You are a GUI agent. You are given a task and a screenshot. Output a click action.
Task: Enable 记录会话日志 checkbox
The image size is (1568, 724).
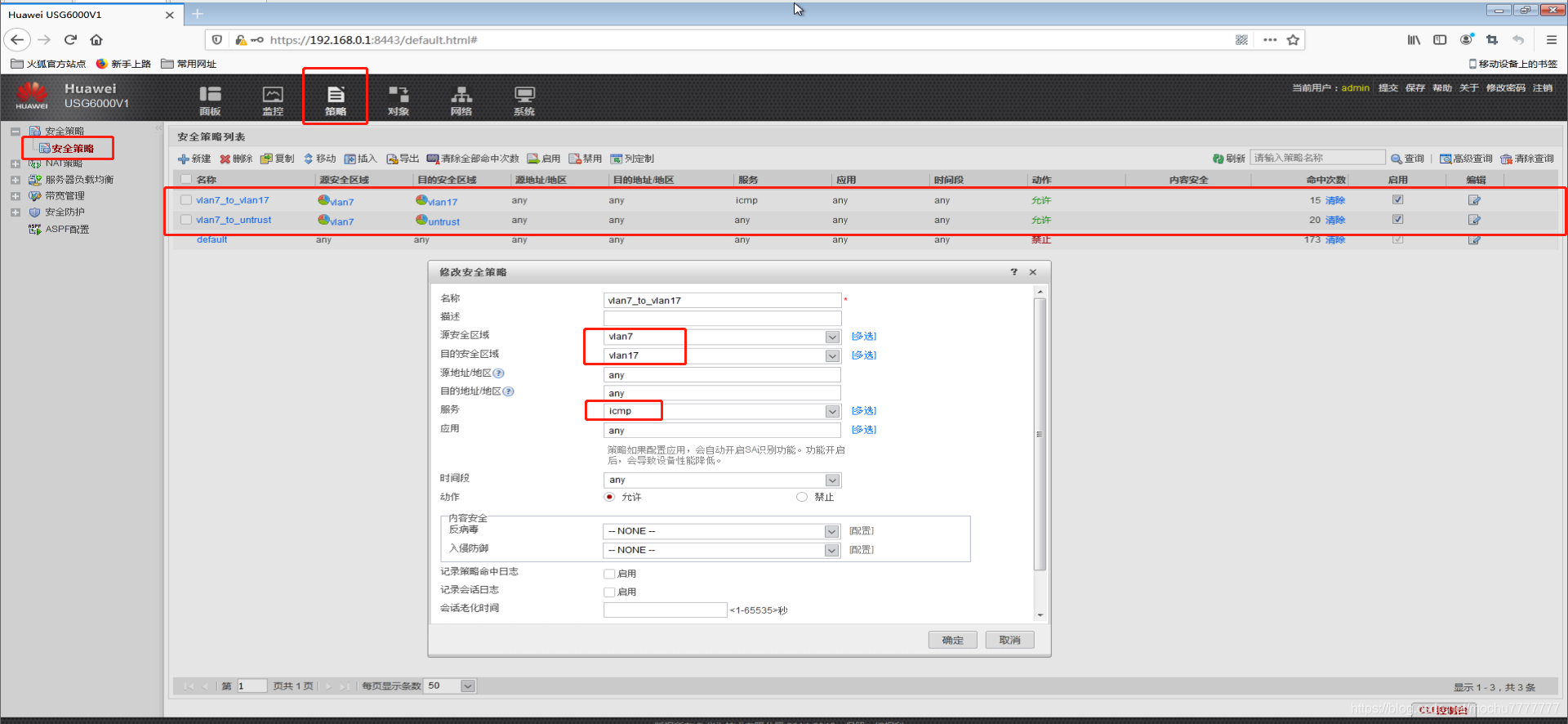point(609,592)
